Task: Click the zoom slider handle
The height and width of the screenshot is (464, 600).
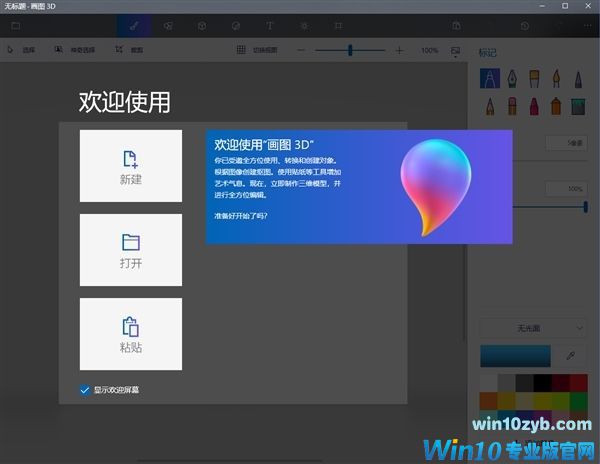Action: pyautogui.click(x=350, y=50)
